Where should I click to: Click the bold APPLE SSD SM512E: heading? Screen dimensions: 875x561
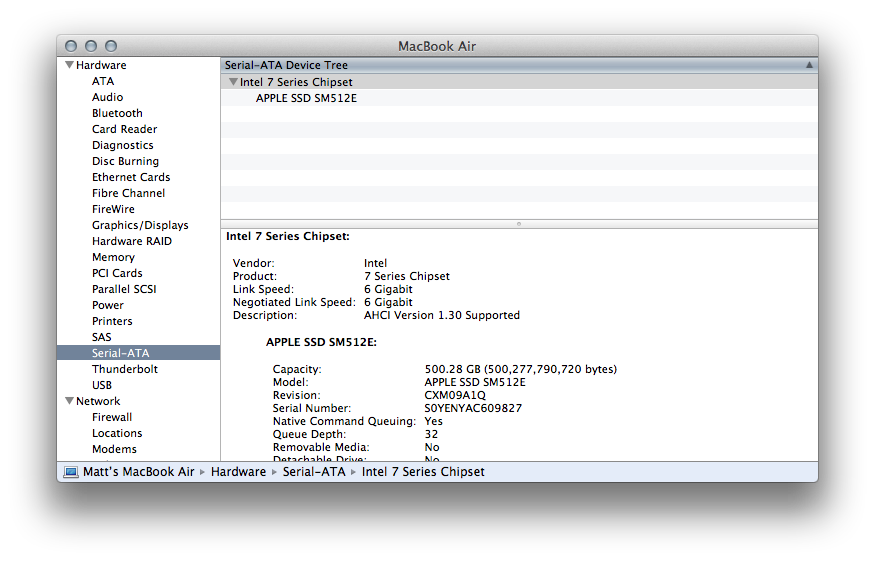coord(321,342)
